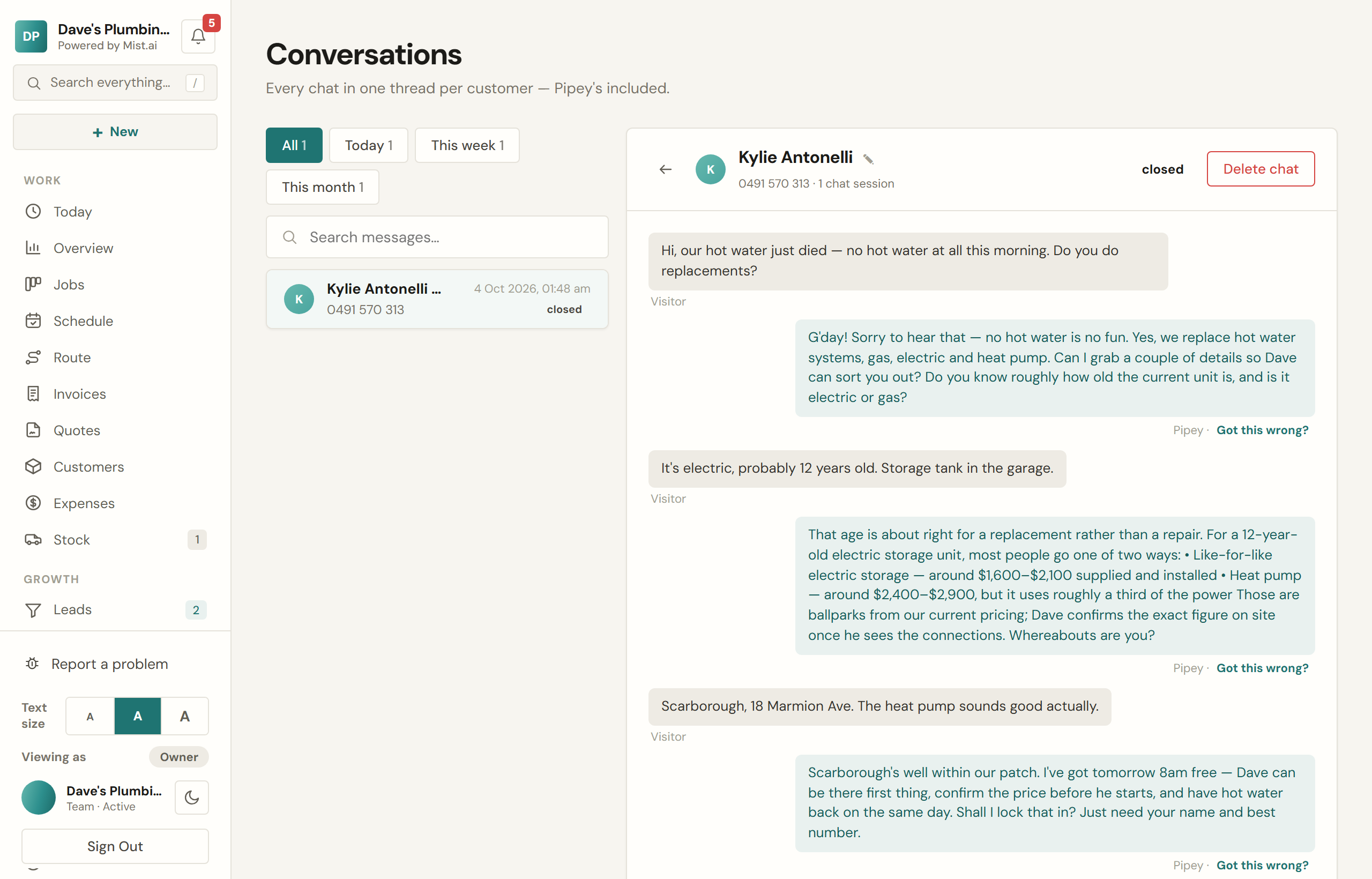This screenshot has width=1372, height=879.
Task: Click the Overview bar chart icon
Action: point(33,248)
